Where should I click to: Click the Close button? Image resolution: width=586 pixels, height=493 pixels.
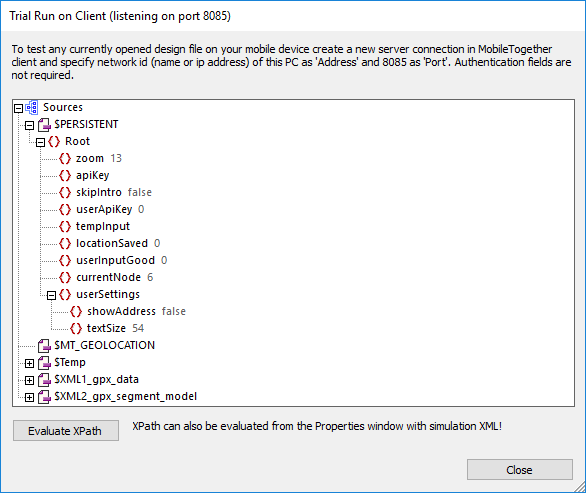[519, 469]
